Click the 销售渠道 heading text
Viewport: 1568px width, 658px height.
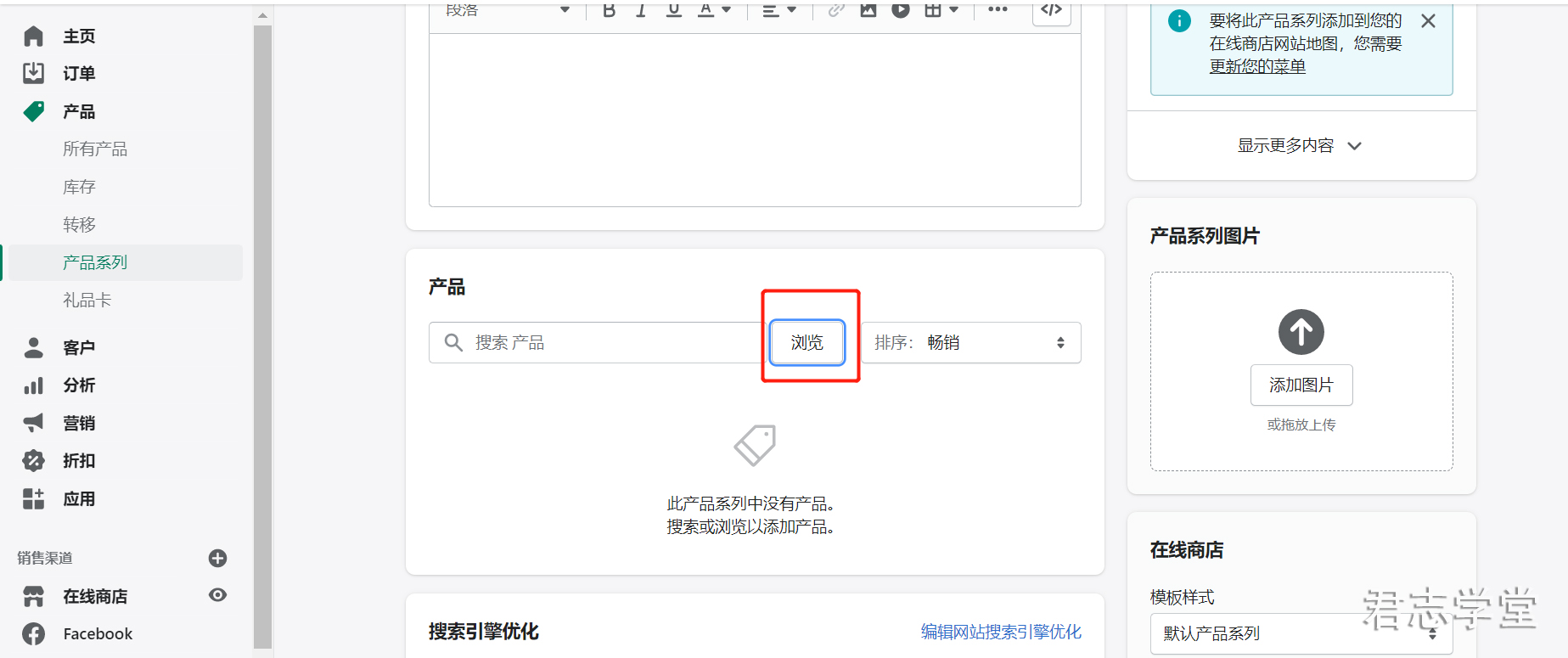[x=45, y=558]
